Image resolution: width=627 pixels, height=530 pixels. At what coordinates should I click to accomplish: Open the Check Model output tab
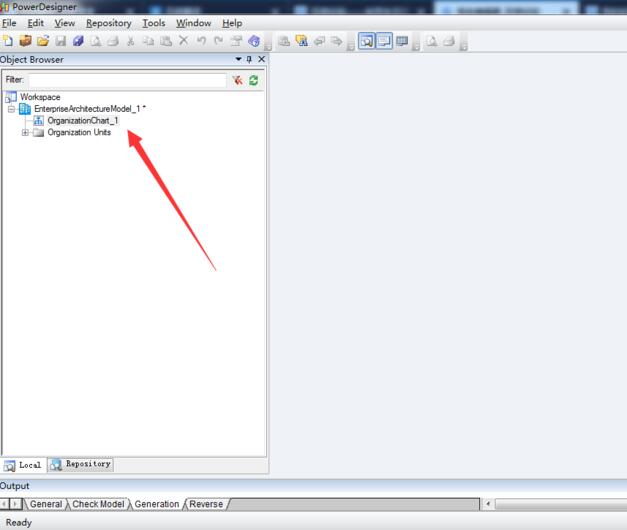click(98, 504)
